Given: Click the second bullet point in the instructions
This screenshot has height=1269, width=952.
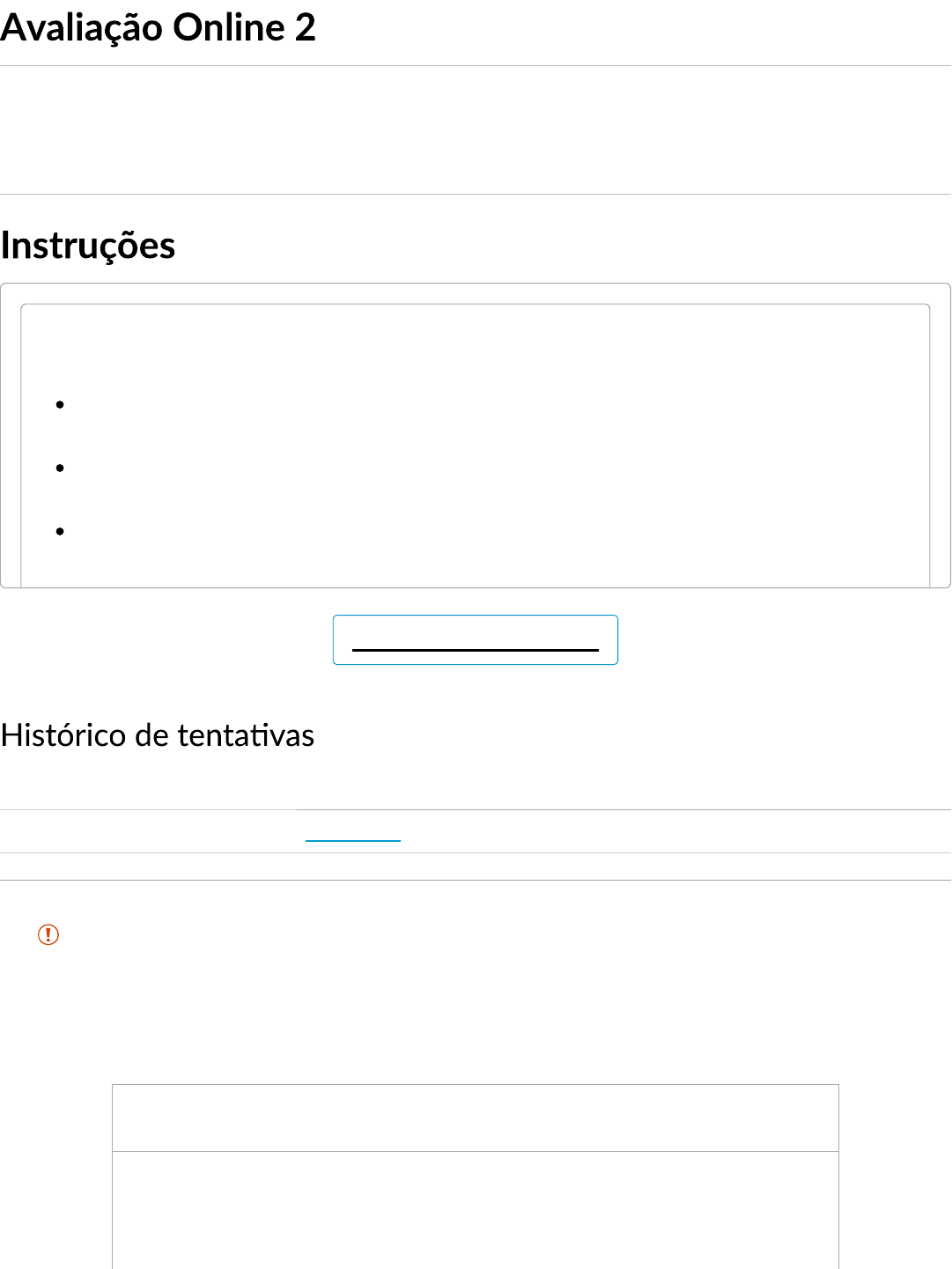Looking at the screenshot, I should pyautogui.click(x=60, y=468).
